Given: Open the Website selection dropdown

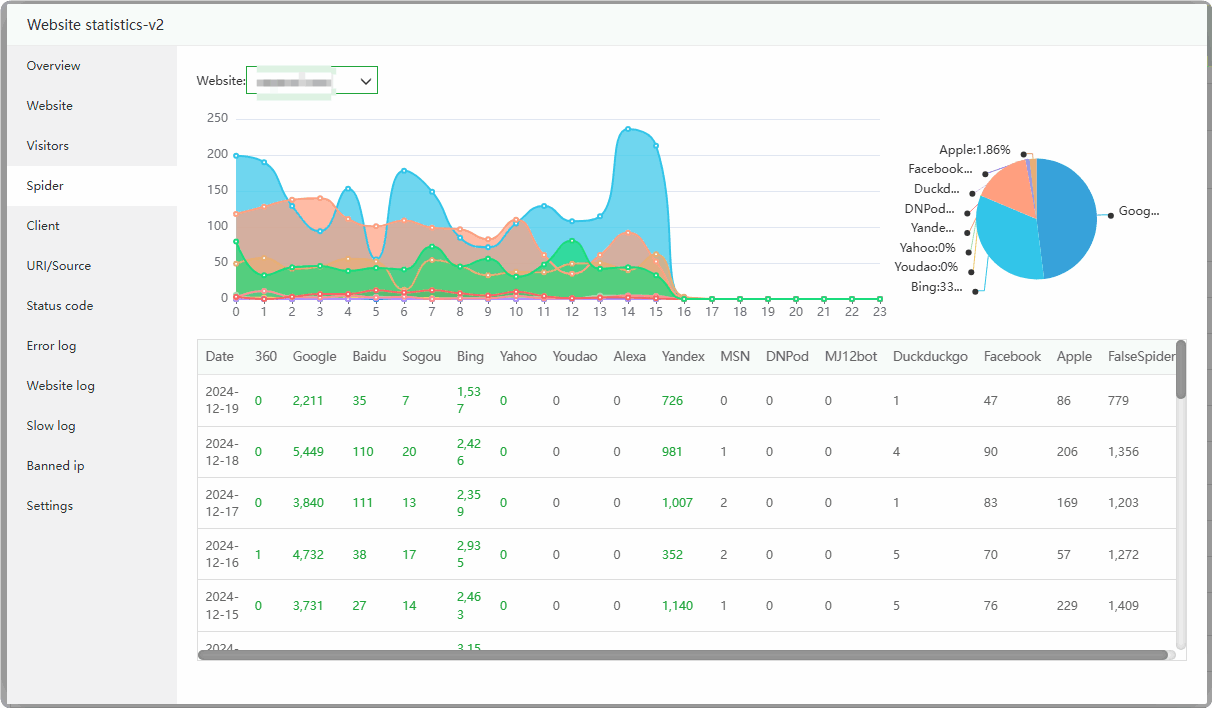Looking at the screenshot, I should (311, 80).
